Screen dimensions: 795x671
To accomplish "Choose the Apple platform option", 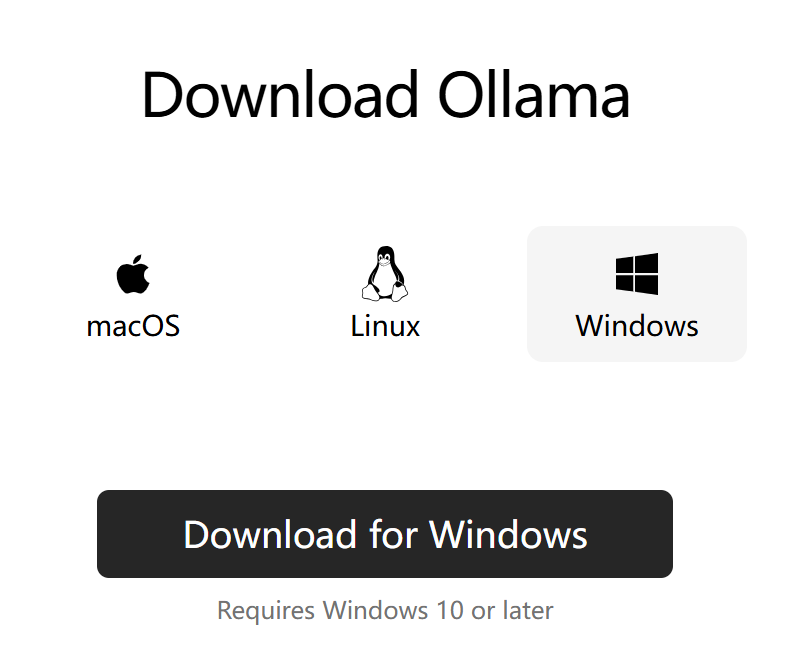I will (133, 294).
